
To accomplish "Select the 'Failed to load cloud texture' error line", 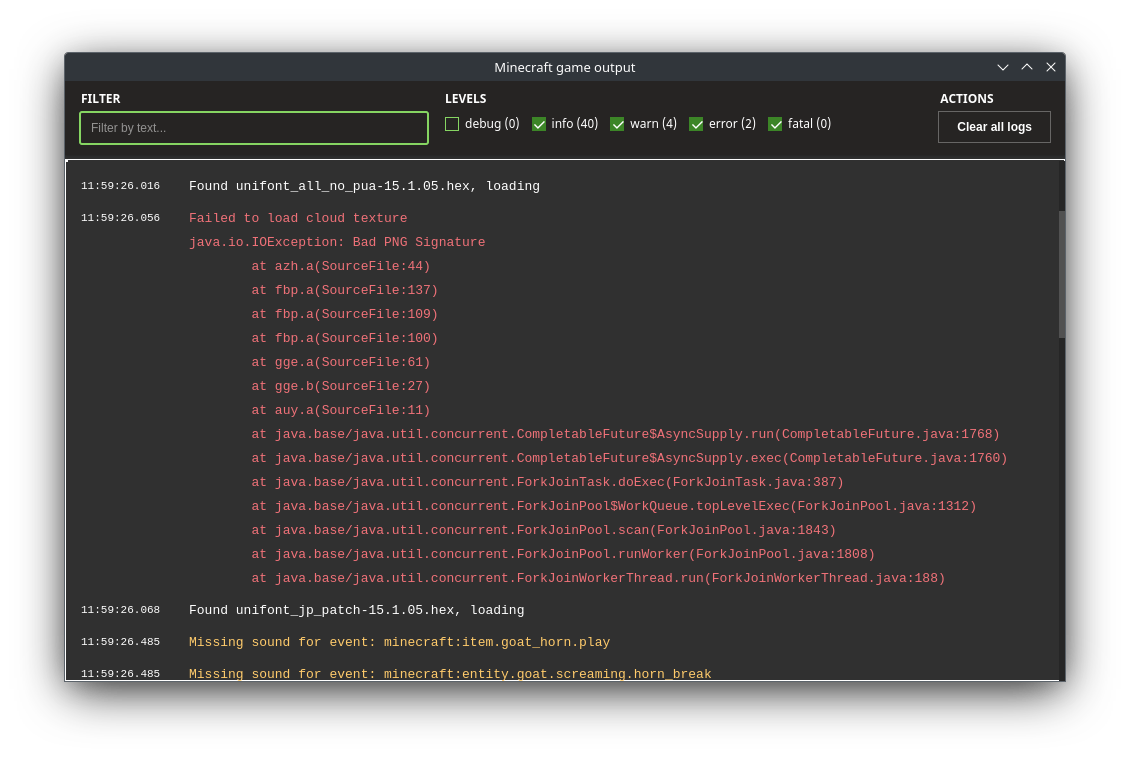I will [298, 218].
